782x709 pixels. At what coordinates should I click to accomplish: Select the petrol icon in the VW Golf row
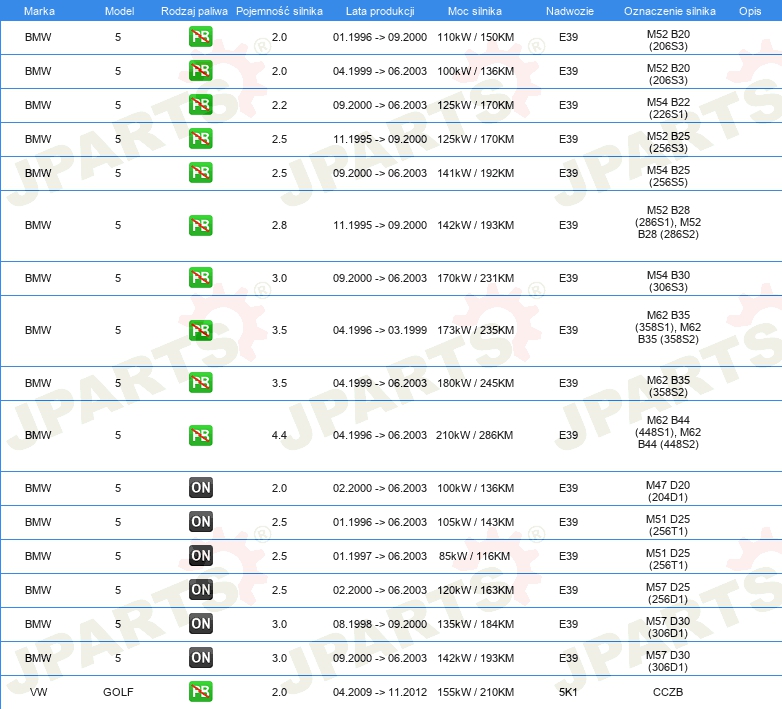[201, 691]
